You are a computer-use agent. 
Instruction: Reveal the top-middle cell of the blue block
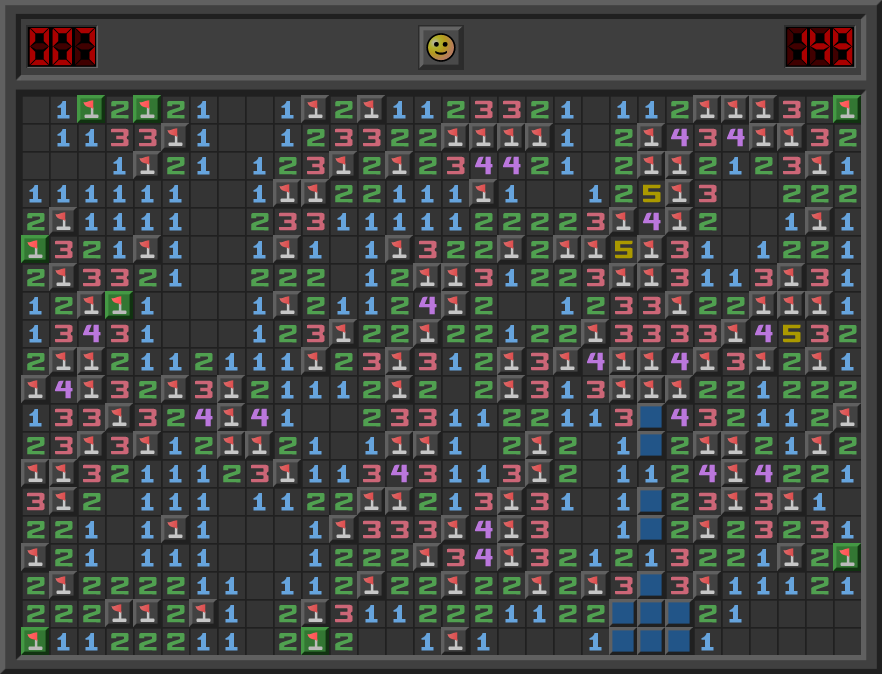651,613
